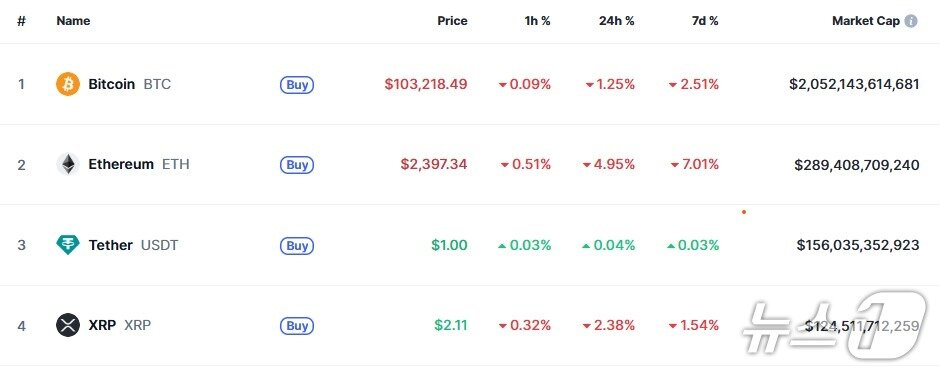This screenshot has height=373, width=940.
Task: Sort by the 7d % column header
Action: (704, 20)
